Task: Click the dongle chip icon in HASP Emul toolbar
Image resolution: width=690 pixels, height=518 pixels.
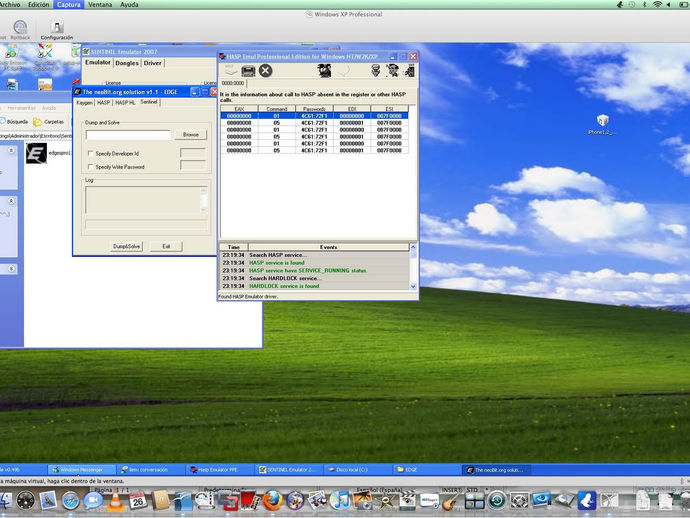Action: tap(248, 71)
